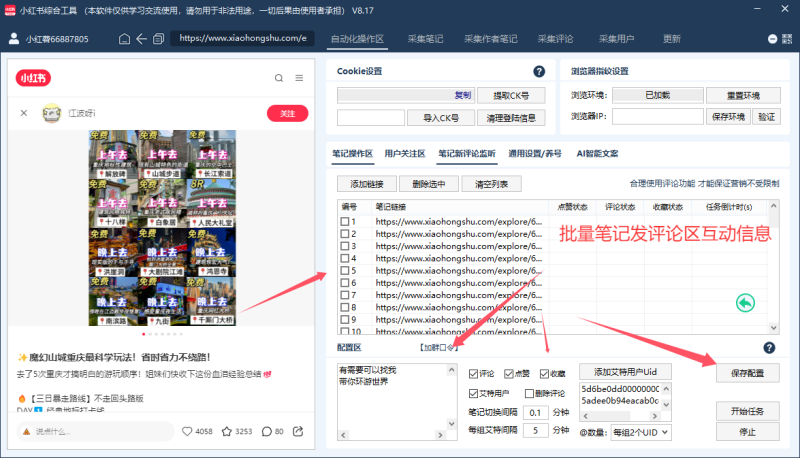800x458 pixels.
Task: Click the green circular back arrow icon
Action: pos(745,303)
